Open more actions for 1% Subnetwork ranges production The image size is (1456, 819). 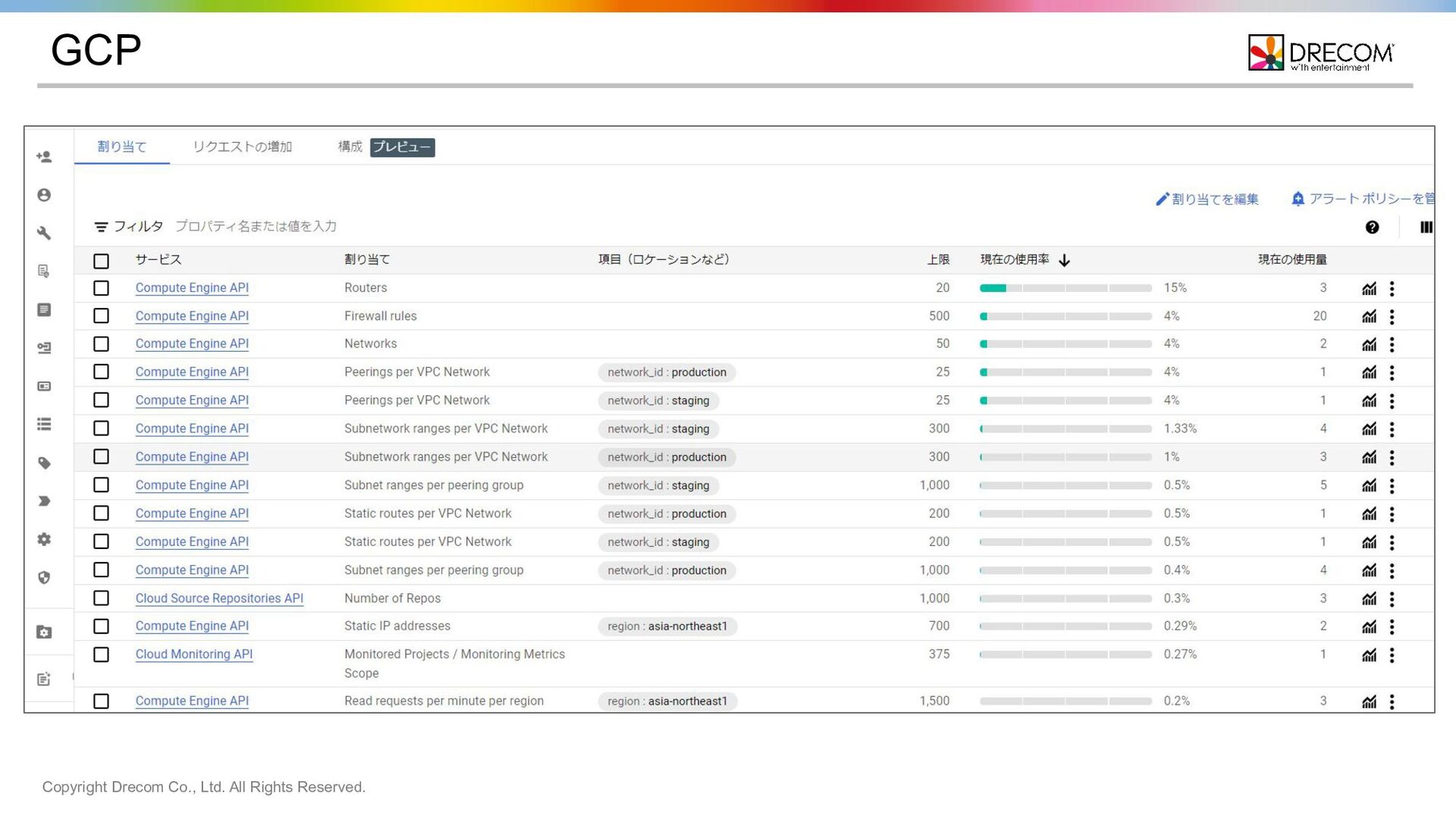pos(1392,457)
